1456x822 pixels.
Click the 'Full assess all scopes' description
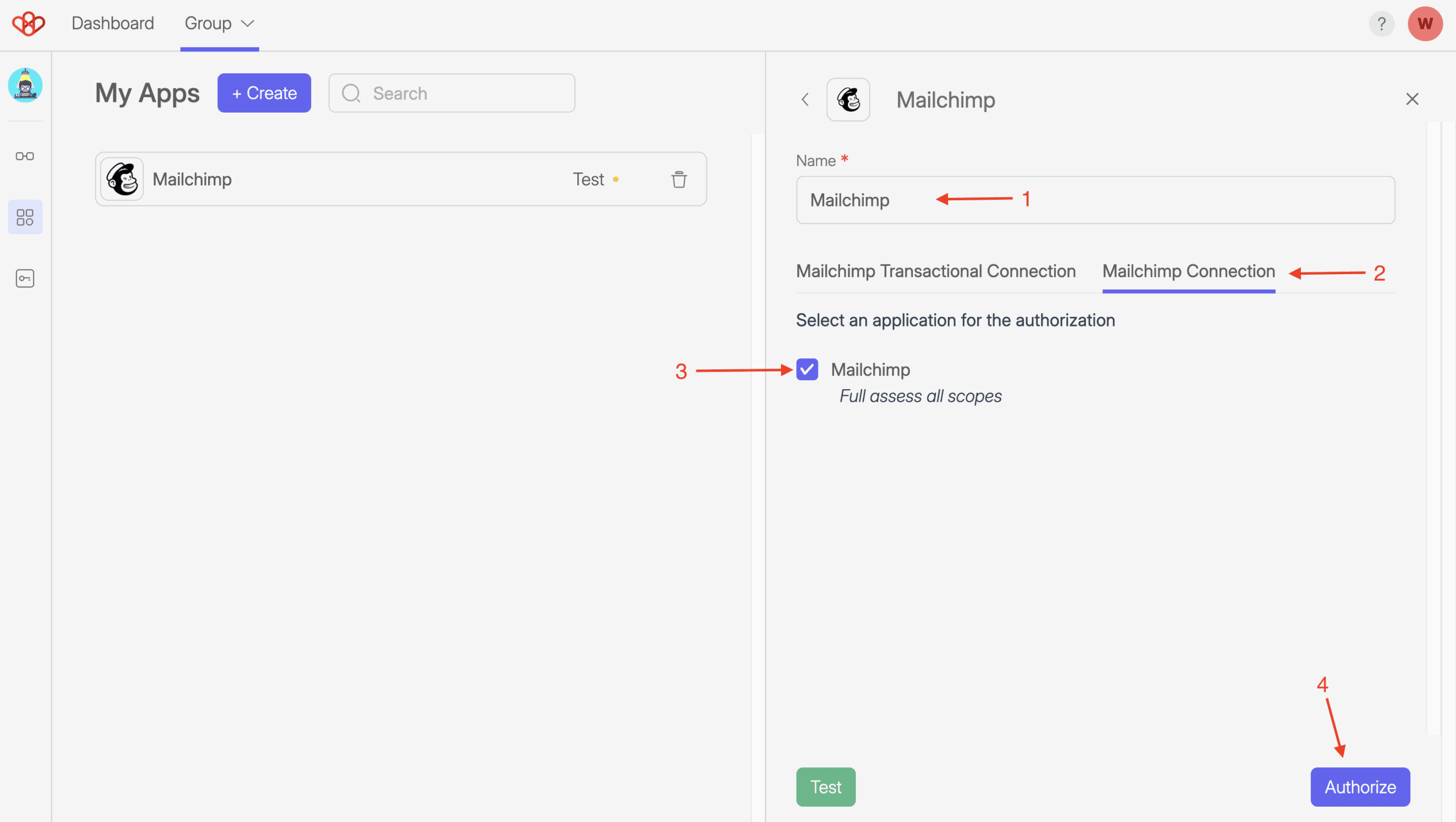[x=920, y=396]
